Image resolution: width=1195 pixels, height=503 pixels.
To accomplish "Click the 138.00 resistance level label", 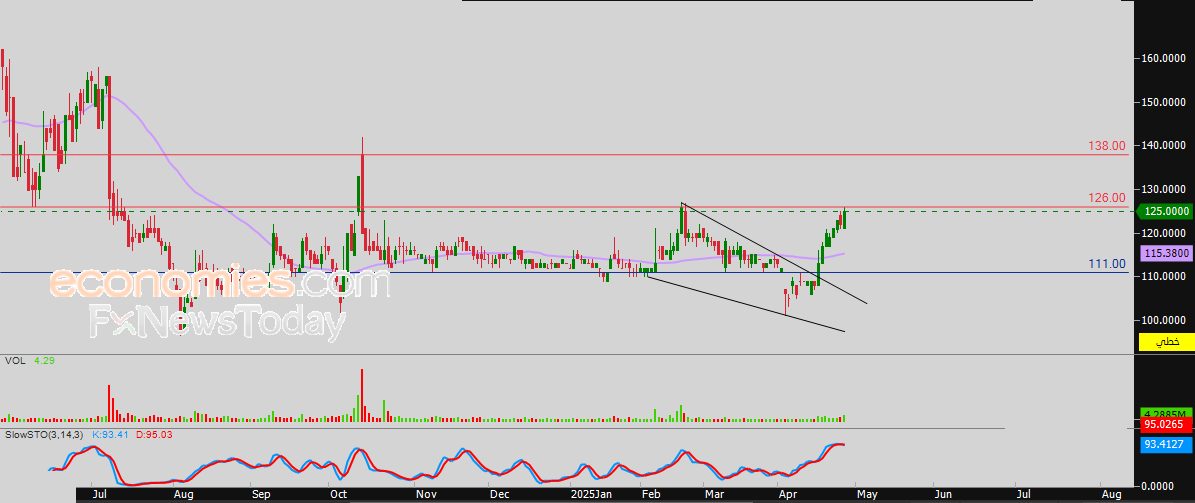I will pyautogui.click(x=1107, y=146).
